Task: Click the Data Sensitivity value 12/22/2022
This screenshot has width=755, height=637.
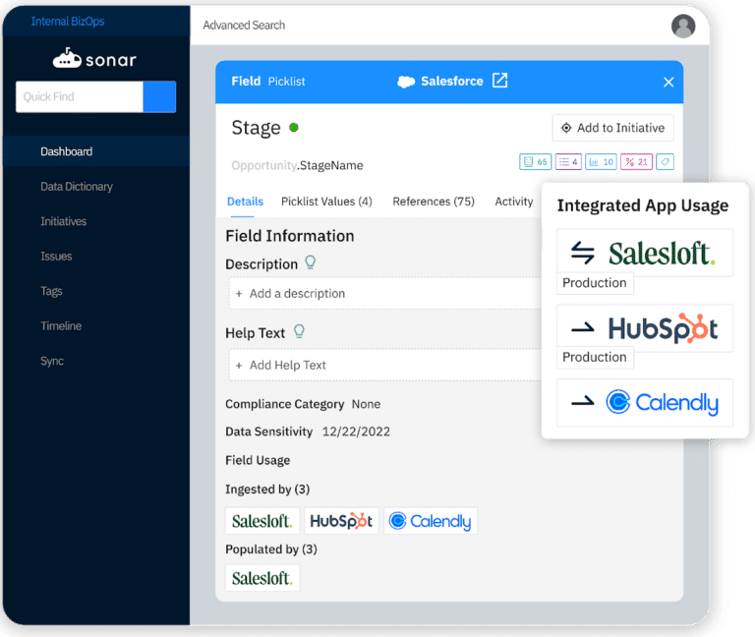Action: tap(356, 431)
